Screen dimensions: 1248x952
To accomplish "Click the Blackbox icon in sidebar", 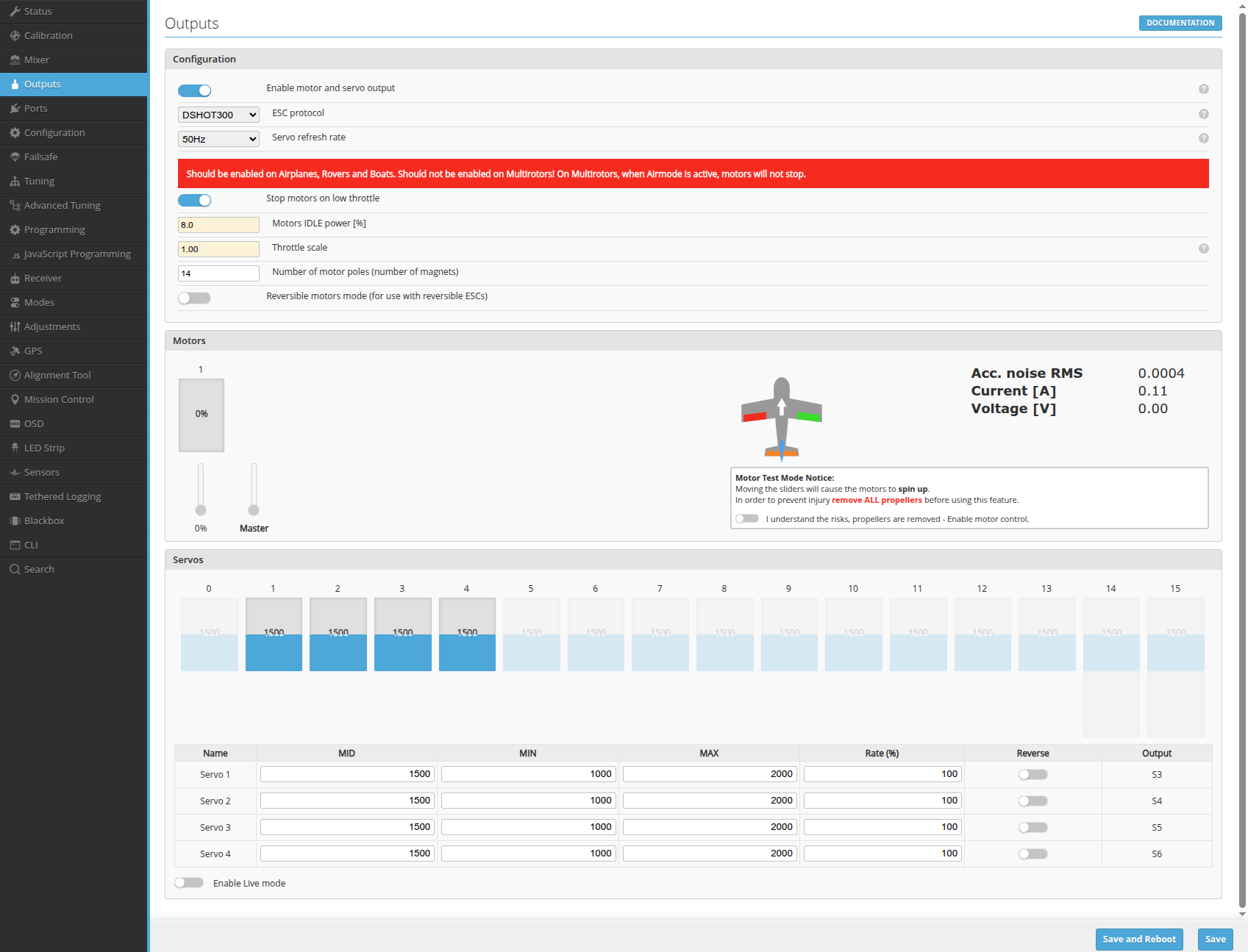I will pos(15,520).
